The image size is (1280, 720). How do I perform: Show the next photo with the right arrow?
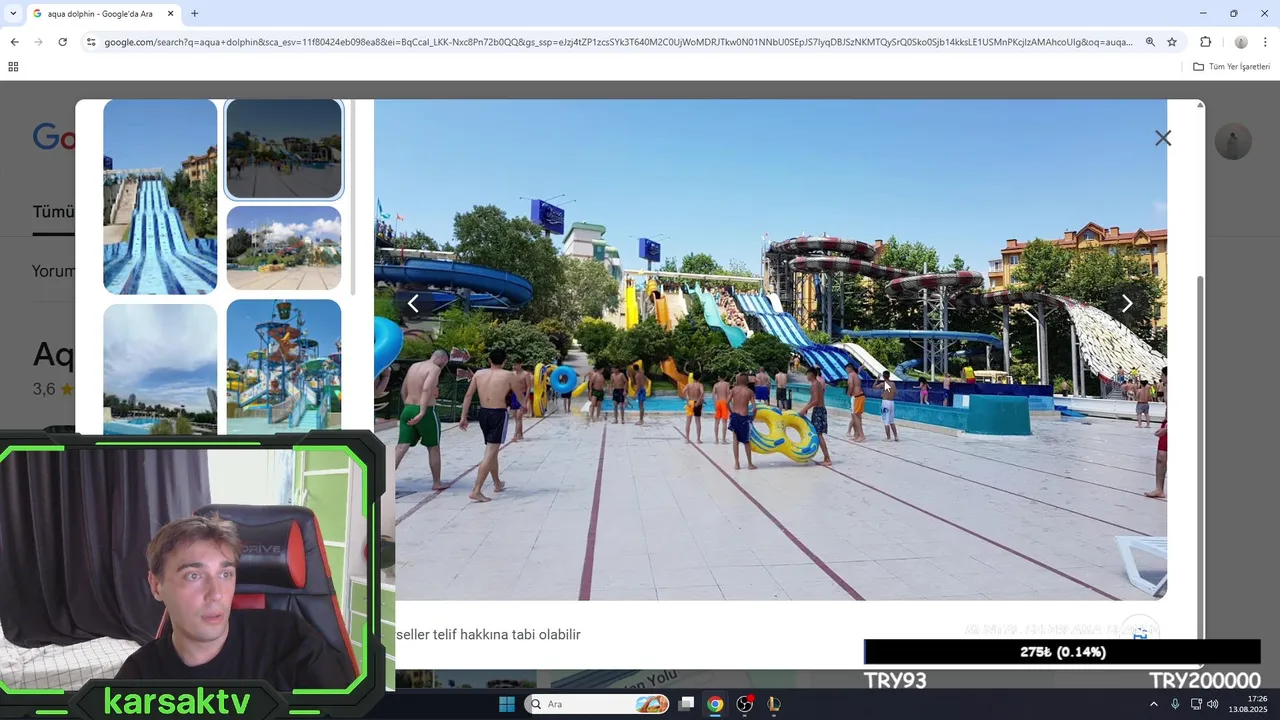coord(1127,304)
